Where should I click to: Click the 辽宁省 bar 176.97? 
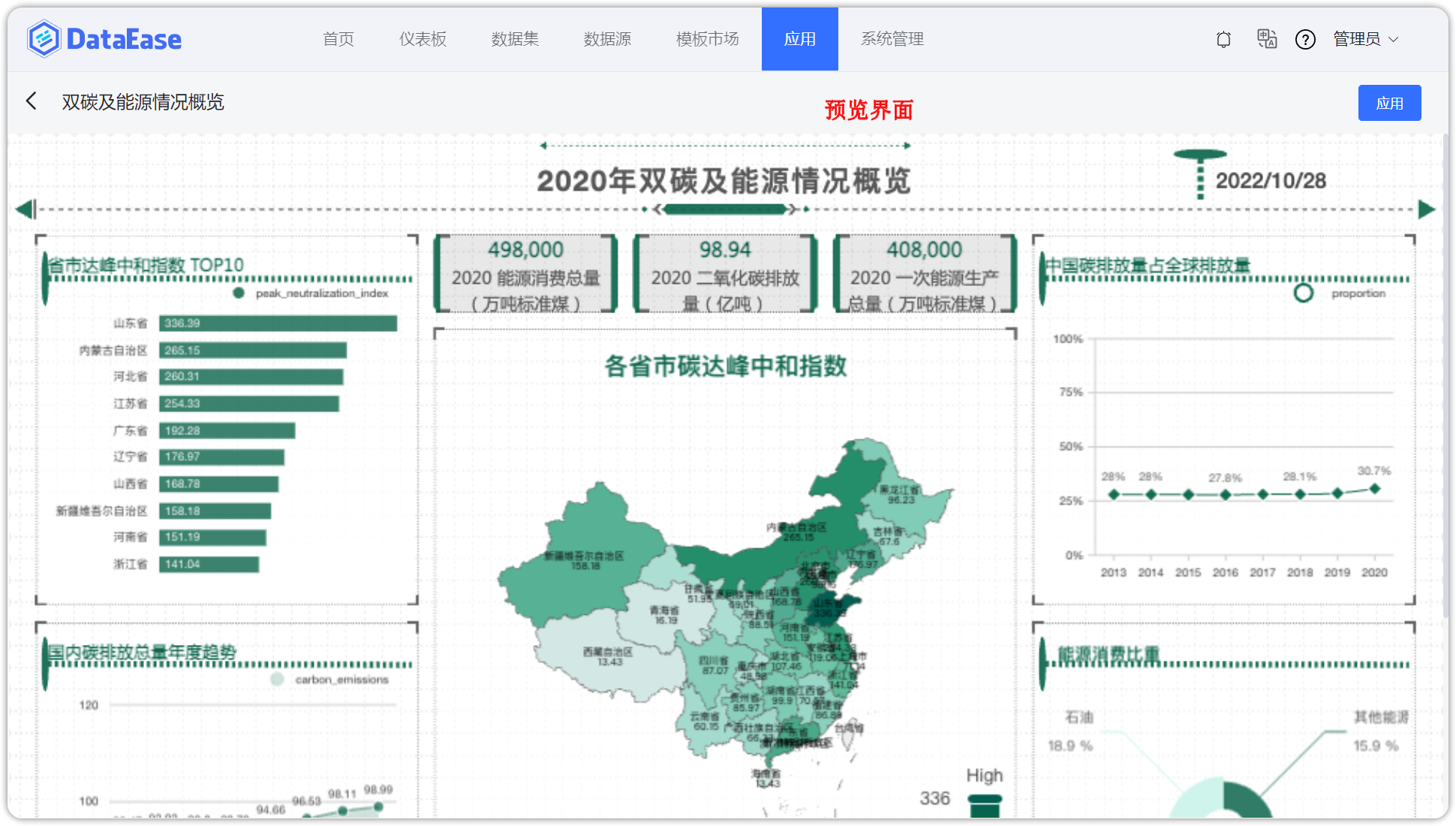pyautogui.click(x=221, y=457)
